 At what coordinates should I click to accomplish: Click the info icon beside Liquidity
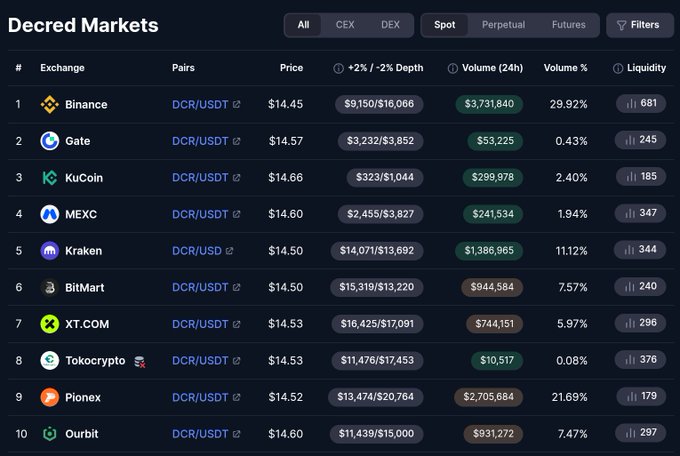click(x=618, y=69)
